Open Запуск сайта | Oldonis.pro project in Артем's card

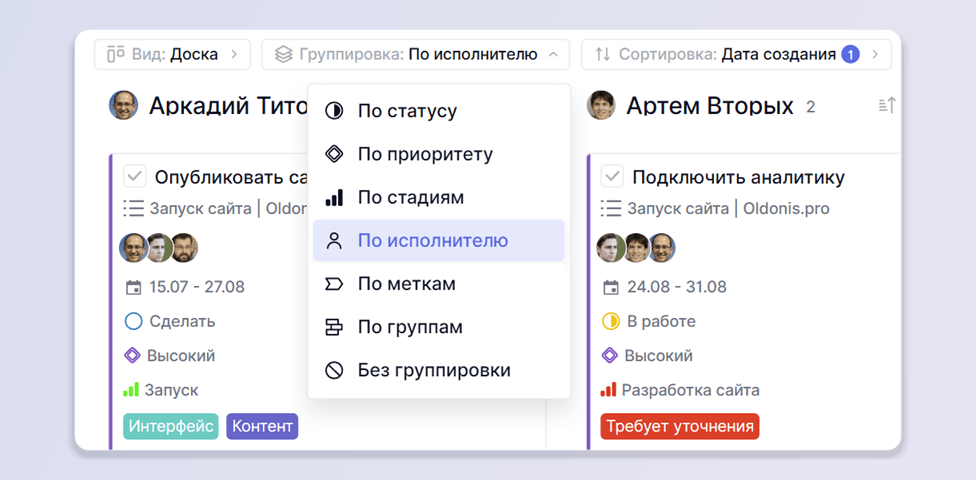tap(728, 209)
